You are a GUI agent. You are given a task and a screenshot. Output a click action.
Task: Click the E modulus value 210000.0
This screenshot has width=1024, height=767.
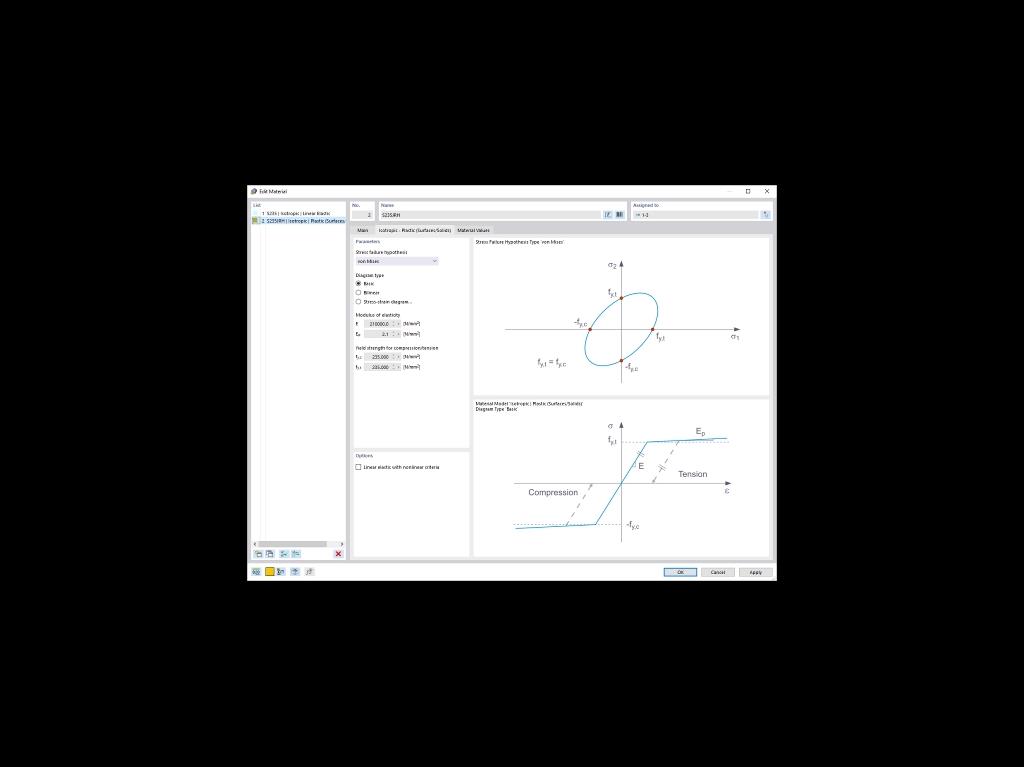click(377, 324)
